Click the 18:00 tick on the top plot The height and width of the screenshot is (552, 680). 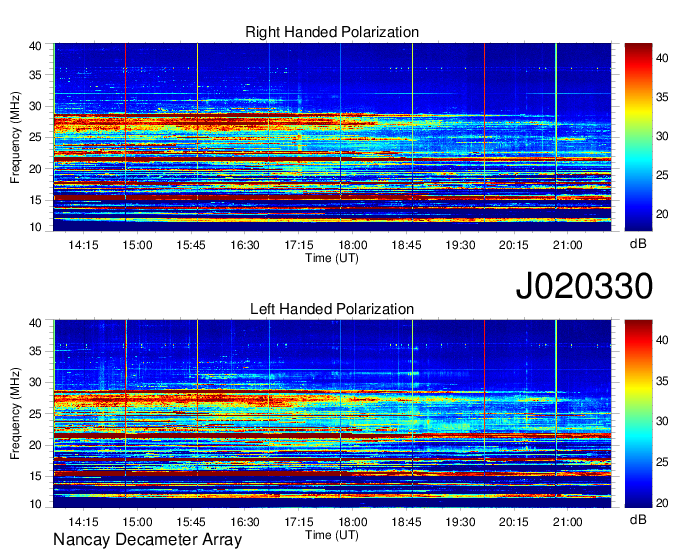353,245
